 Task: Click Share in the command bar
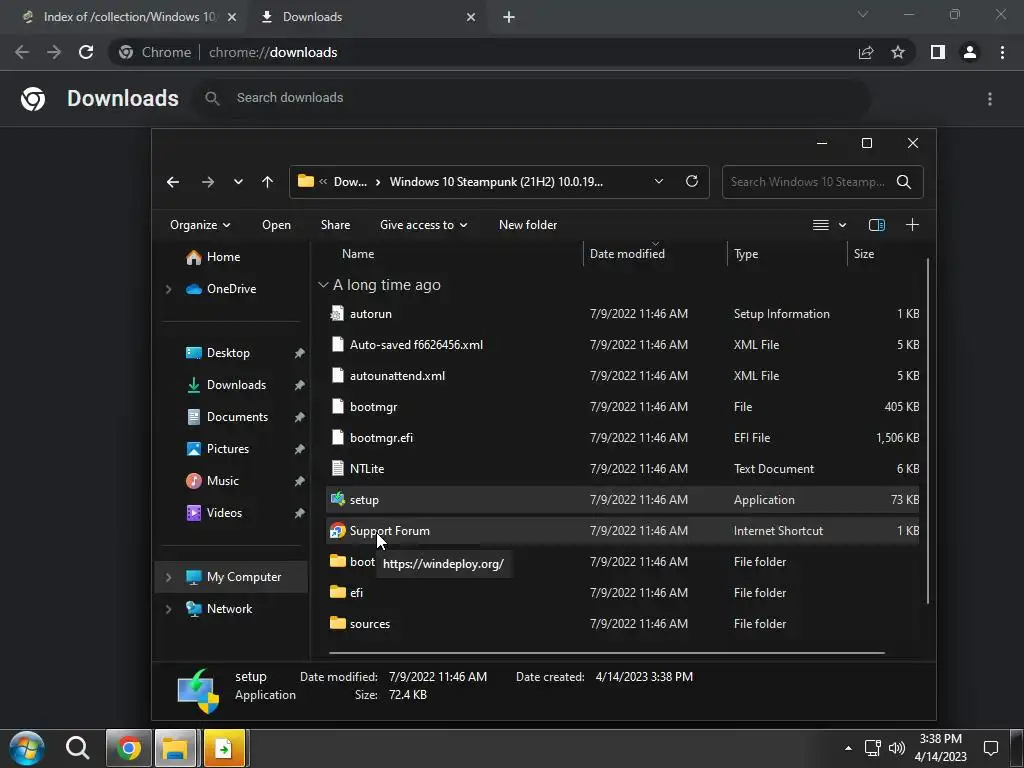coord(336,225)
